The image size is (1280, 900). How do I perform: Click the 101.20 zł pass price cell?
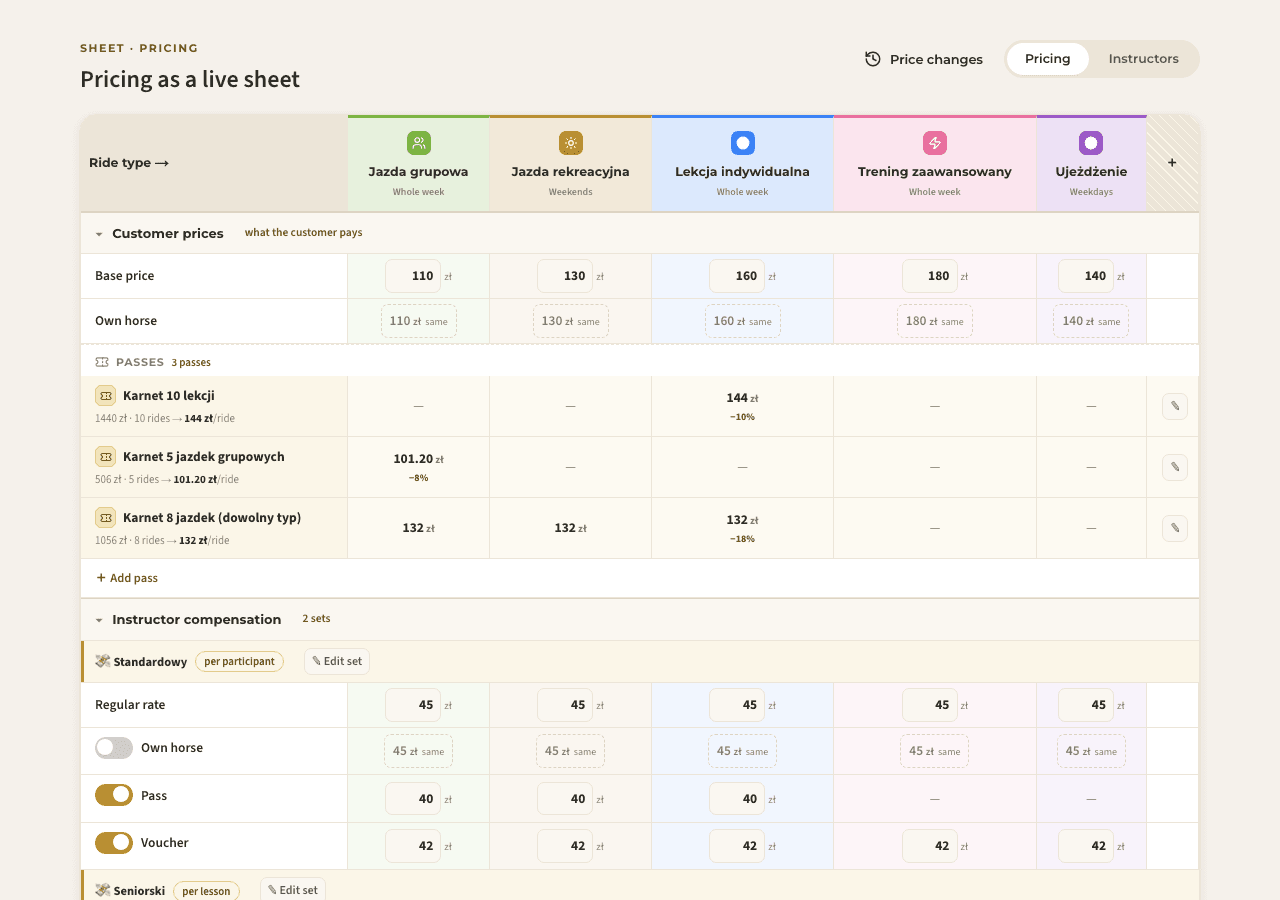[418, 467]
